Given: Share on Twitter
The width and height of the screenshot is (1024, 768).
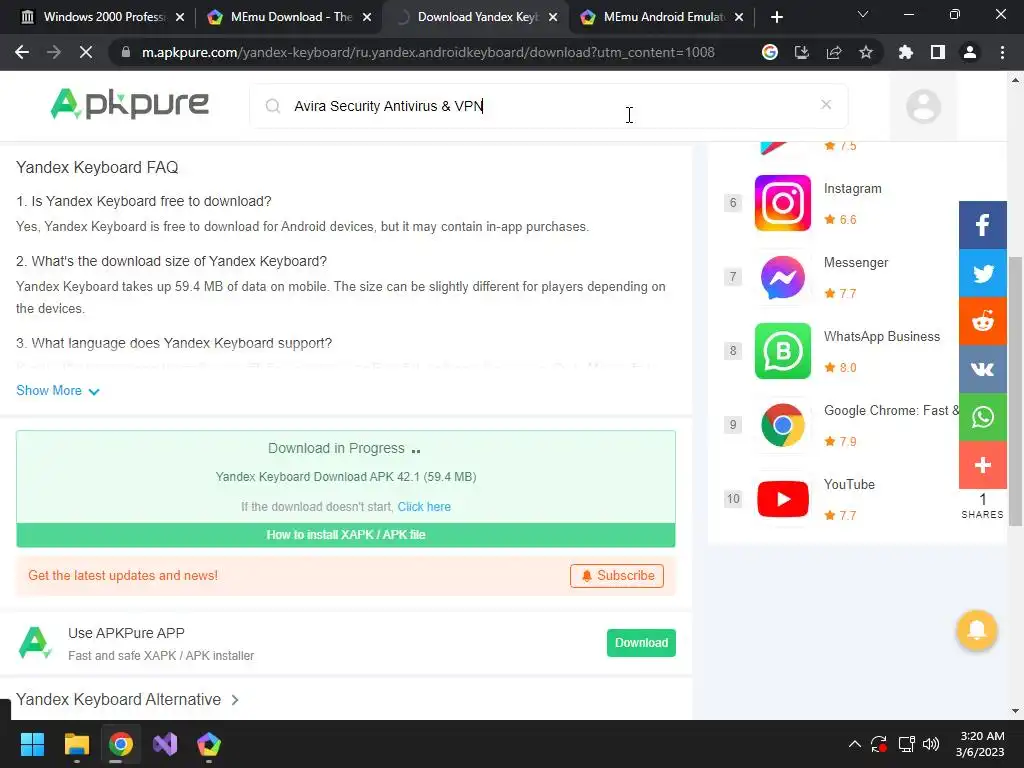Looking at the screenshot, I should click(982, 273).
